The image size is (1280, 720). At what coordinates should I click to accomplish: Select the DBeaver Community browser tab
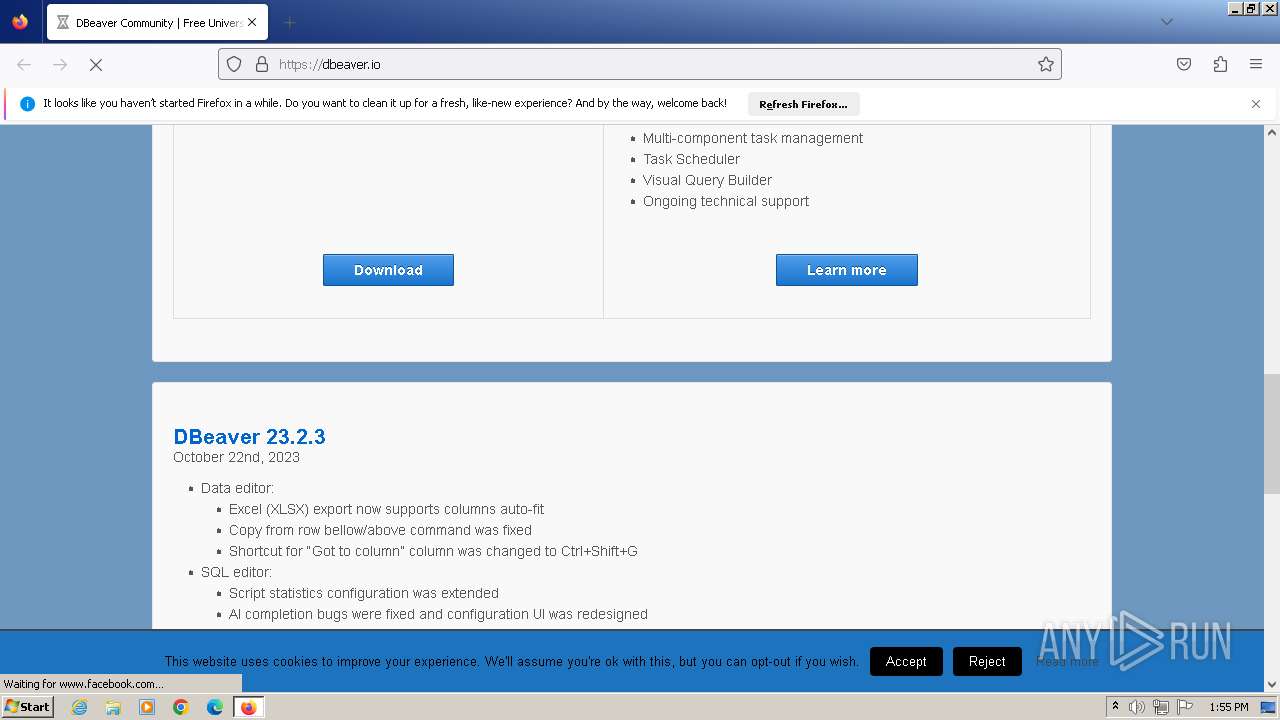point(157,22)
